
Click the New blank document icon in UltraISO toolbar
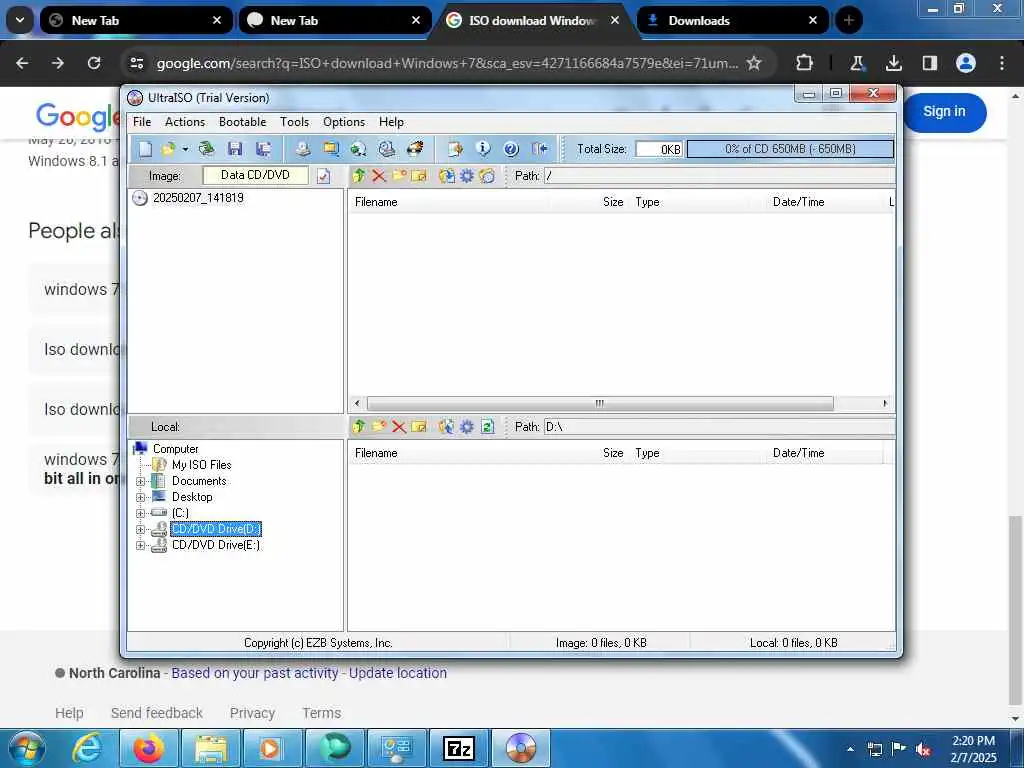(x=145, y=149)
